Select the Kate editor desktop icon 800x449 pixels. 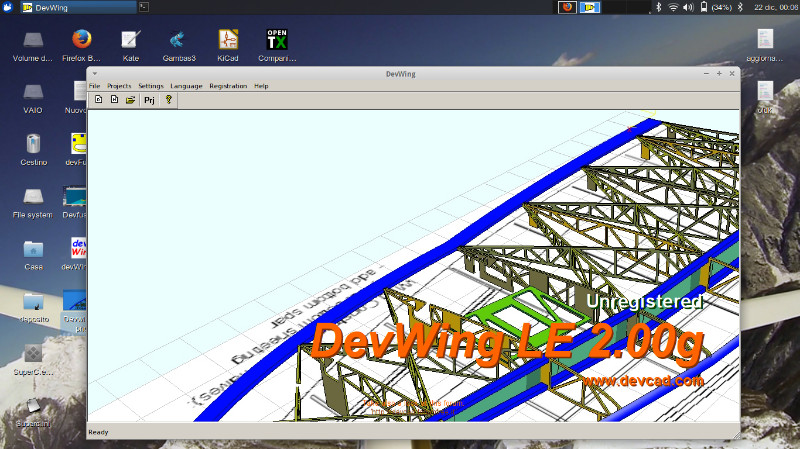(130, 40)
